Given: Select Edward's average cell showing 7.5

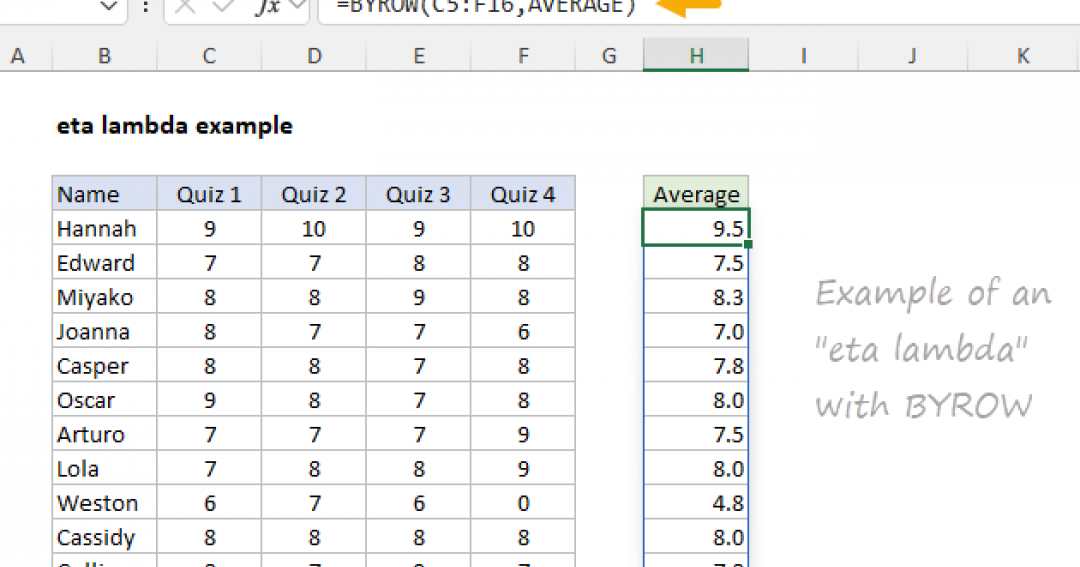Looking at the screenshot, I should (x=696, y=262).
